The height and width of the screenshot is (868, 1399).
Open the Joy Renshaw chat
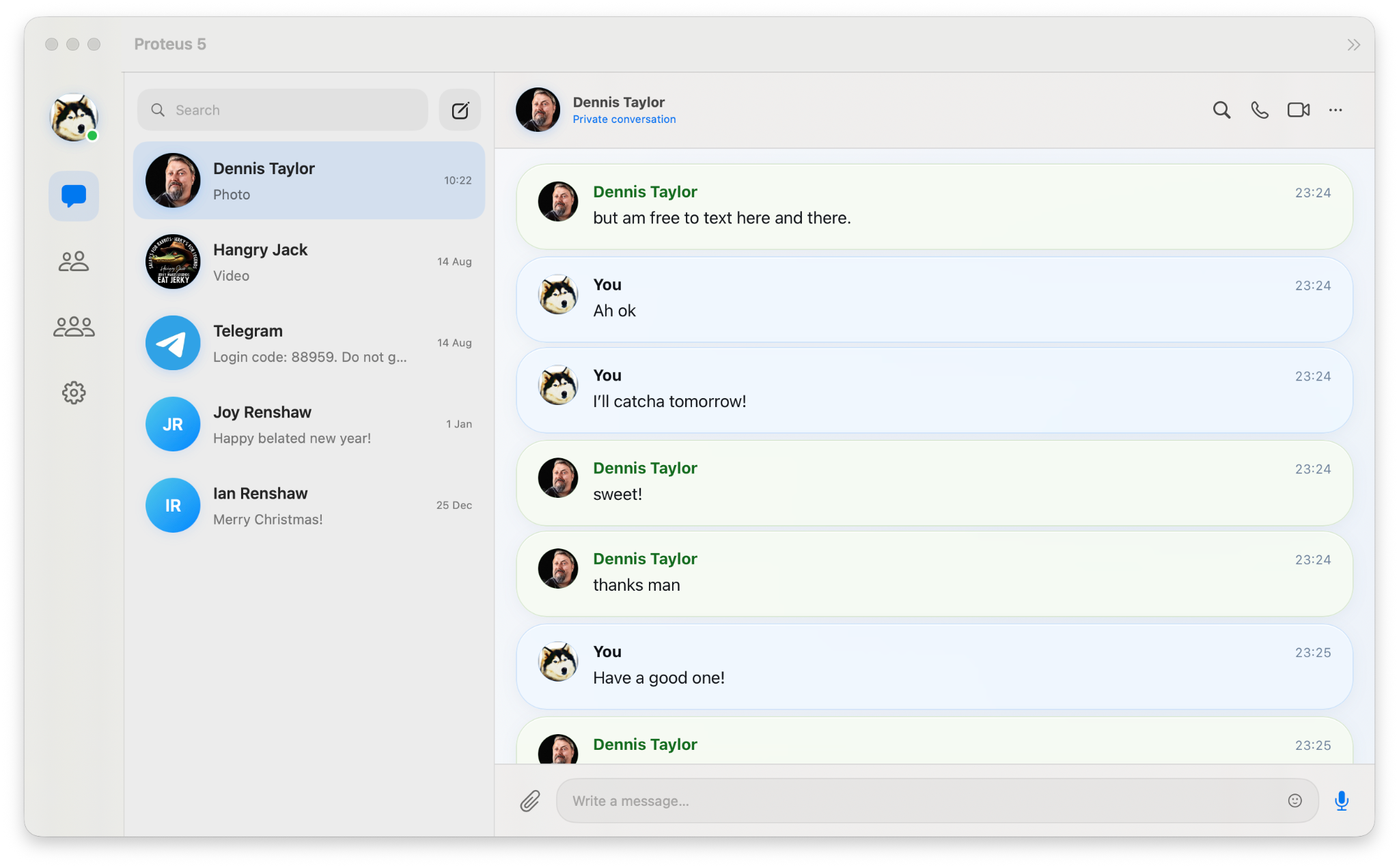click(x=309, y=424)
